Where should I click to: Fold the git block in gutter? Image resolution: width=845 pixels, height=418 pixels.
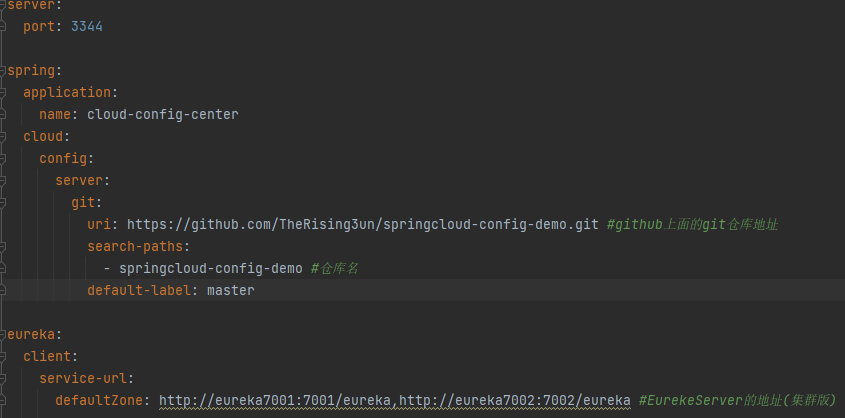[x=4, y=203]
